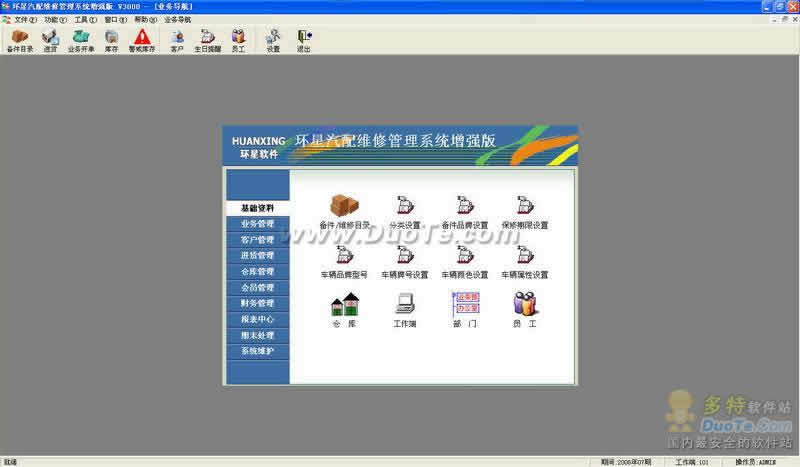Open the 员工 icon in the top toolbar

(x=238, y=41)
